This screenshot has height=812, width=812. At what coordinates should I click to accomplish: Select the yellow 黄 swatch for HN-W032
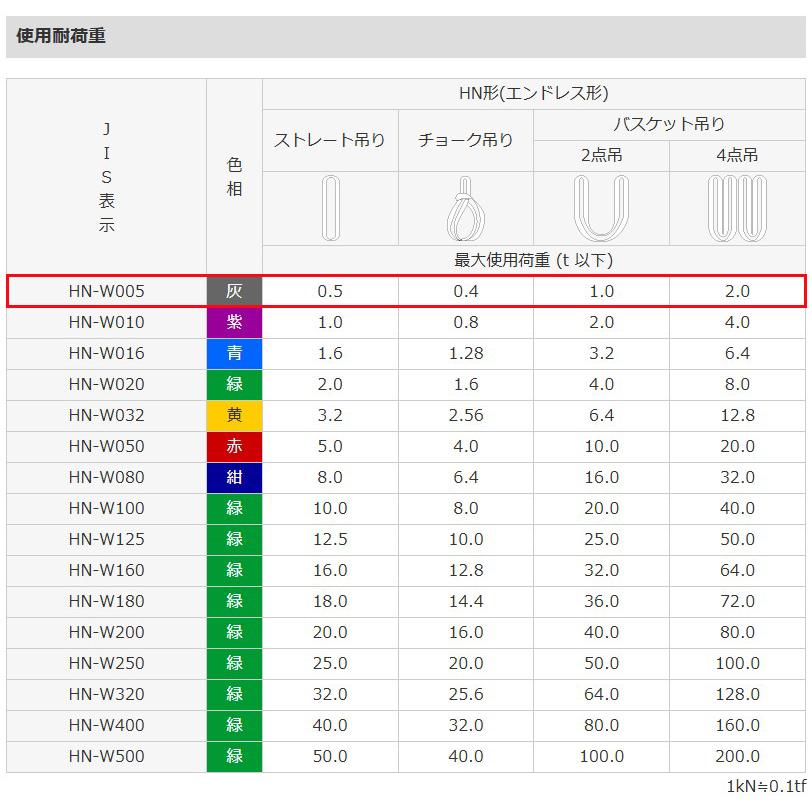point(234,415)
